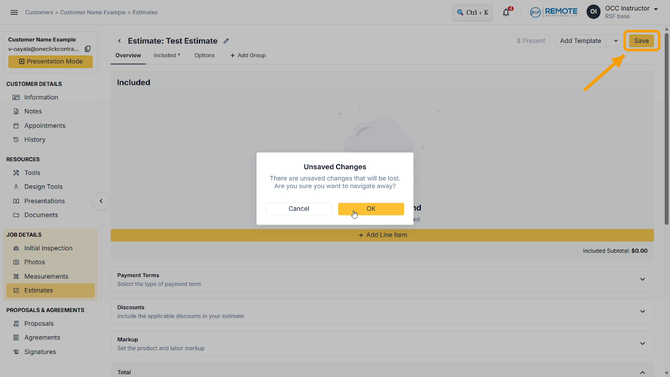Screen dimensions: 670x377
Task: Confirm with OK in Unsaved Changes dialog
Action: [x=371, y=209]
